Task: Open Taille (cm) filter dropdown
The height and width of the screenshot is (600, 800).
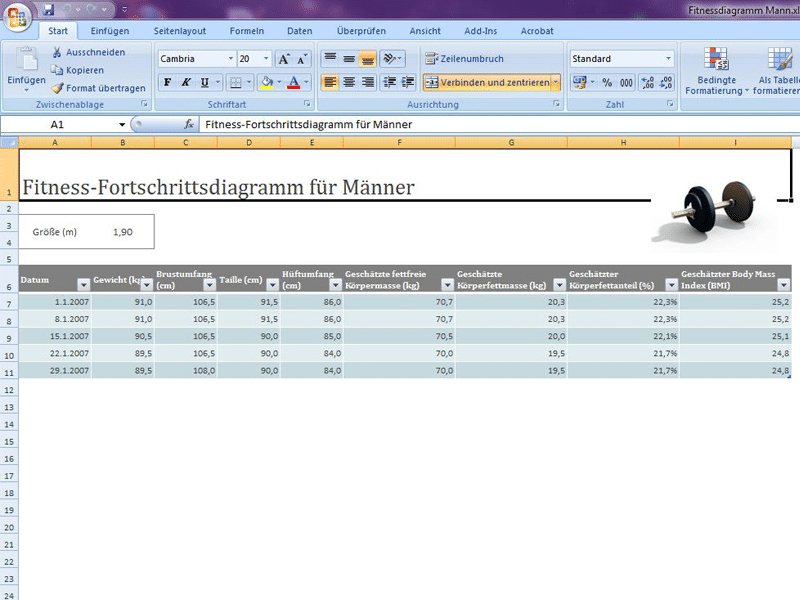Action: tap(272, 285)
